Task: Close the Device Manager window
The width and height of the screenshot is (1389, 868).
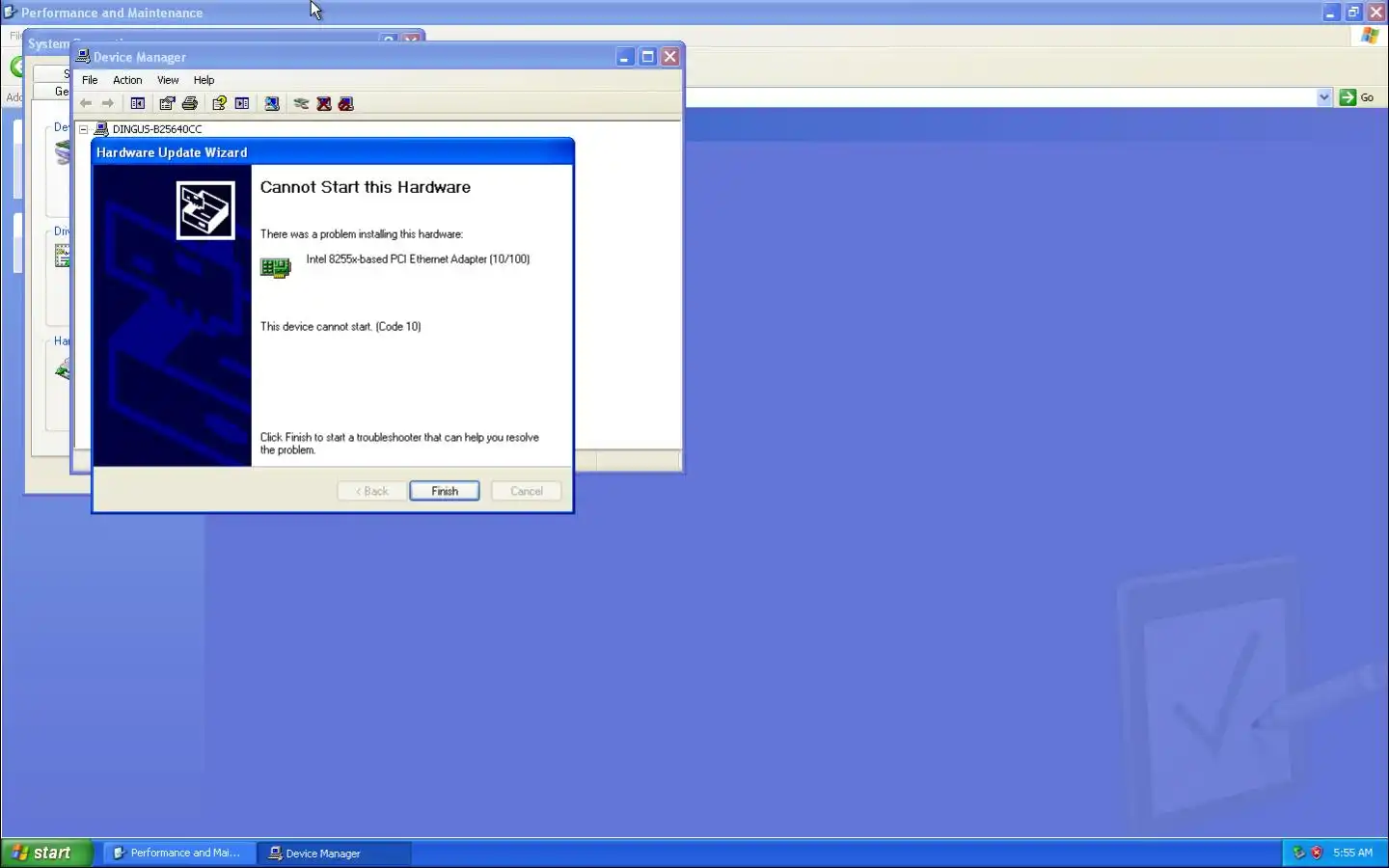Action: tap(670, 57)
